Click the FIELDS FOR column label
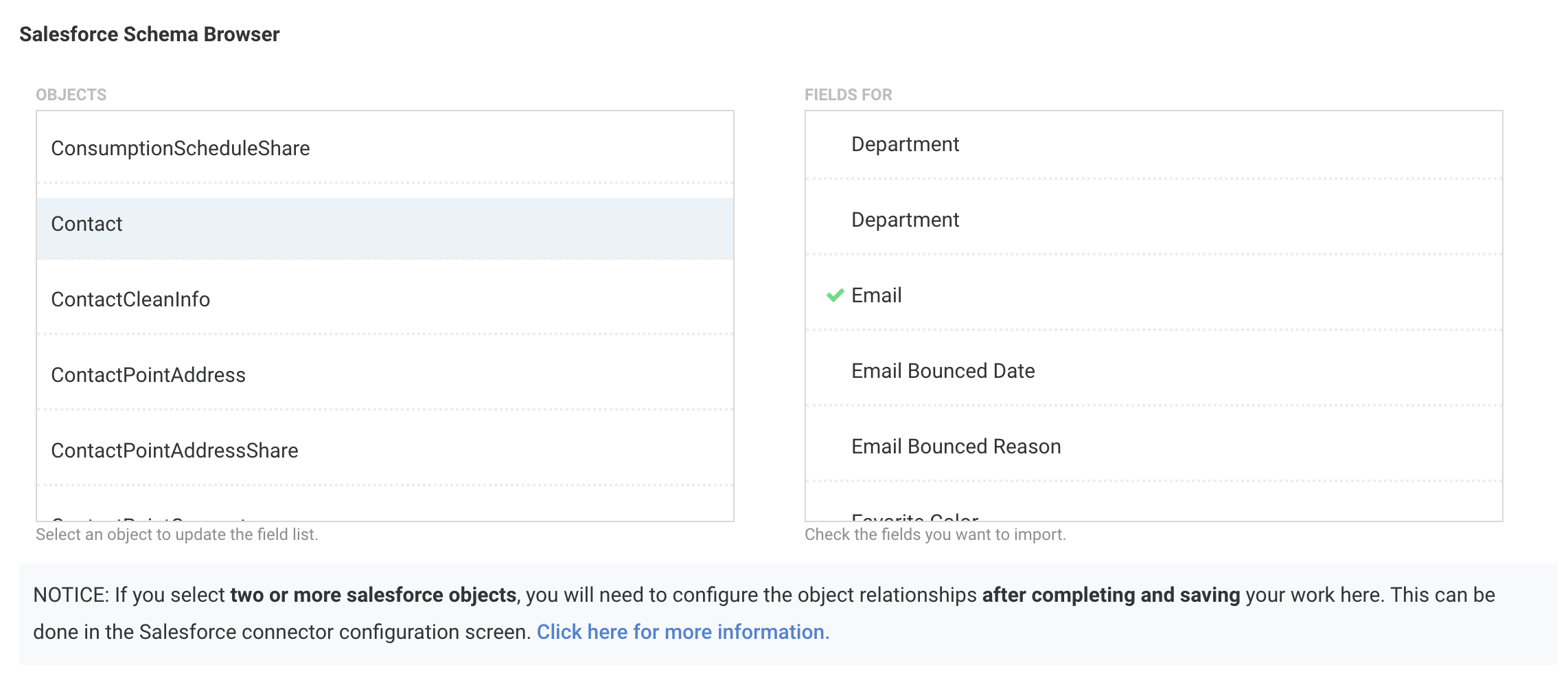1568x676 pixels. click(x=848, y=95)
